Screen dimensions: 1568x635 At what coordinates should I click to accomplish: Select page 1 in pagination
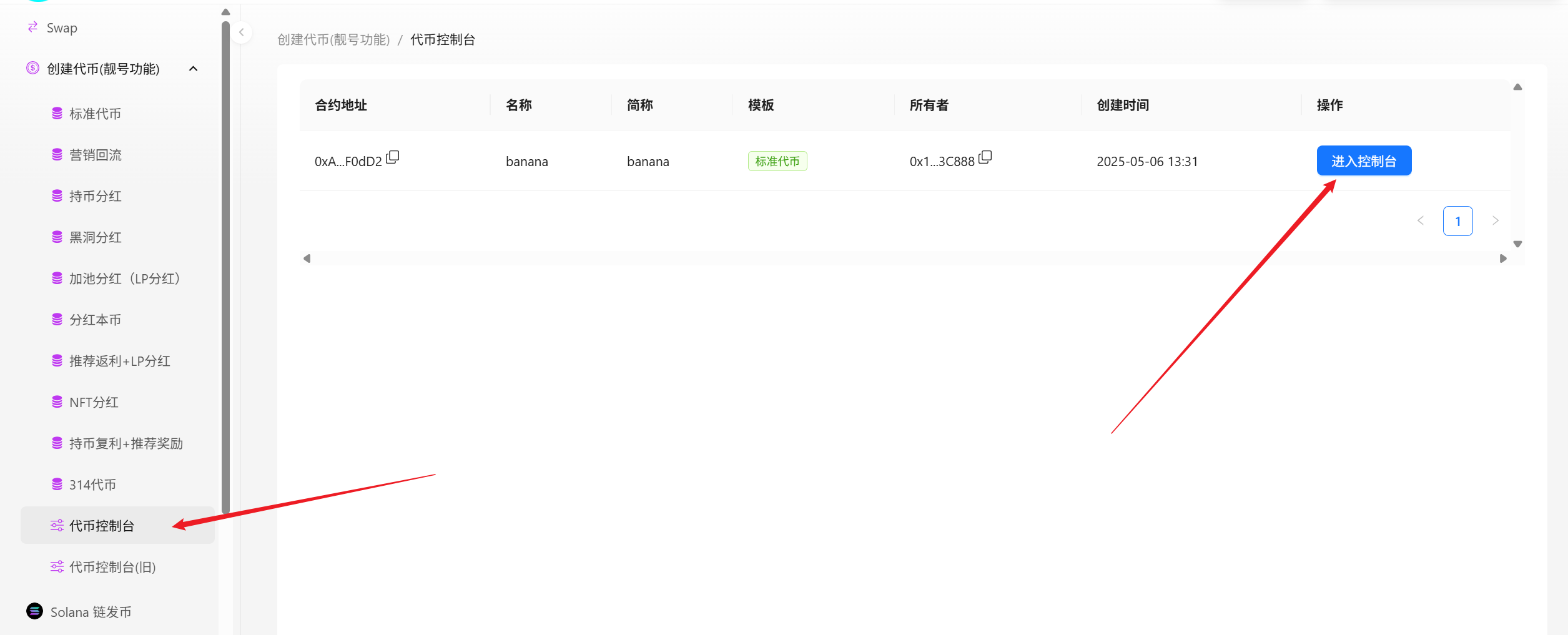point(1457,221)
